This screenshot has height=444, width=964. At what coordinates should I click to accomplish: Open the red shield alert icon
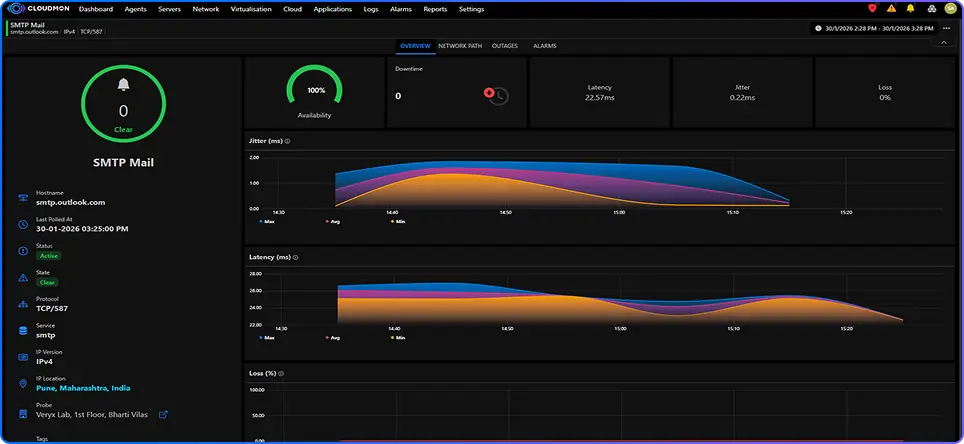[872, 9]
